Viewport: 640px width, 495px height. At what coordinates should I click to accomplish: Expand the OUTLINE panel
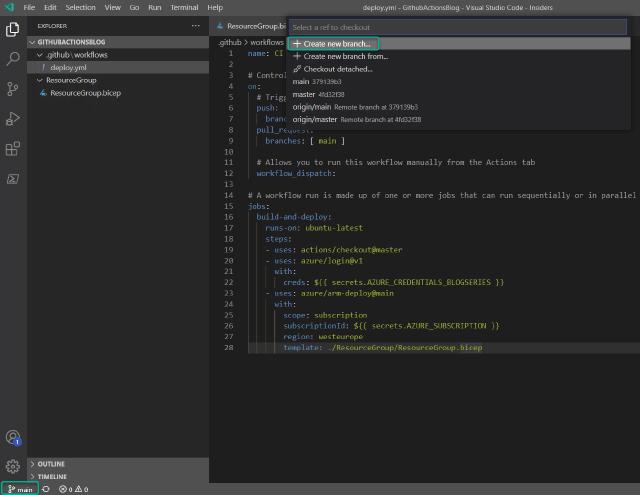[50, 464]
